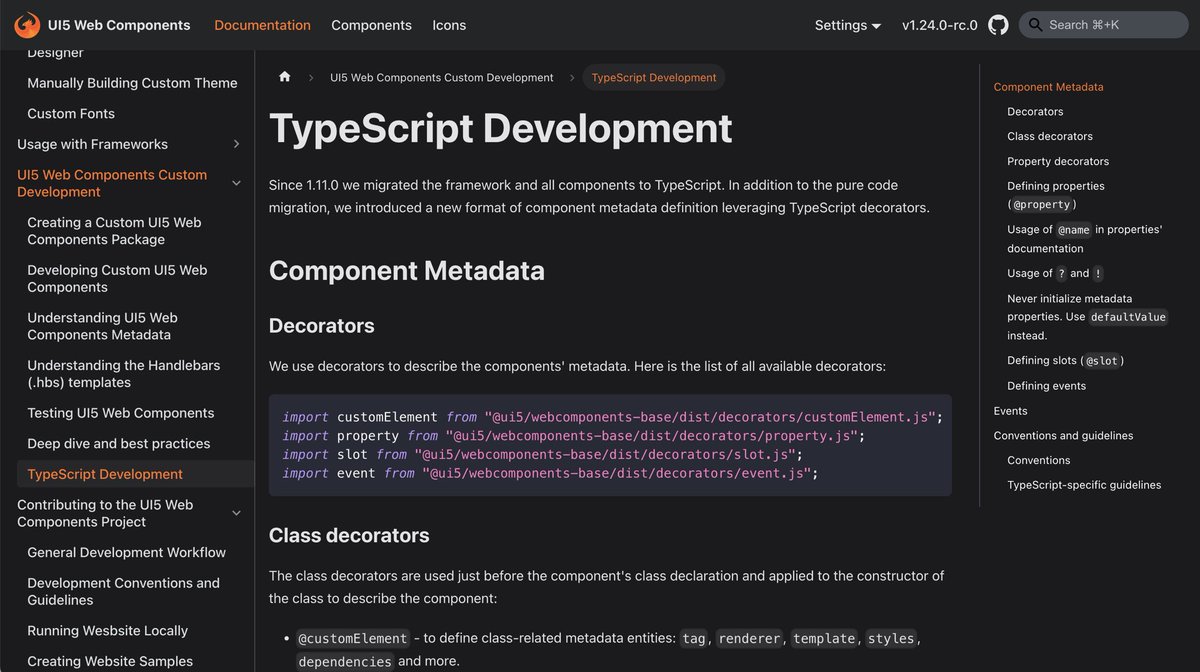This screenshot has width=1200, height=672.
Task: Click the v1.24.0-rc.0 version link
Action: point(940,25)
